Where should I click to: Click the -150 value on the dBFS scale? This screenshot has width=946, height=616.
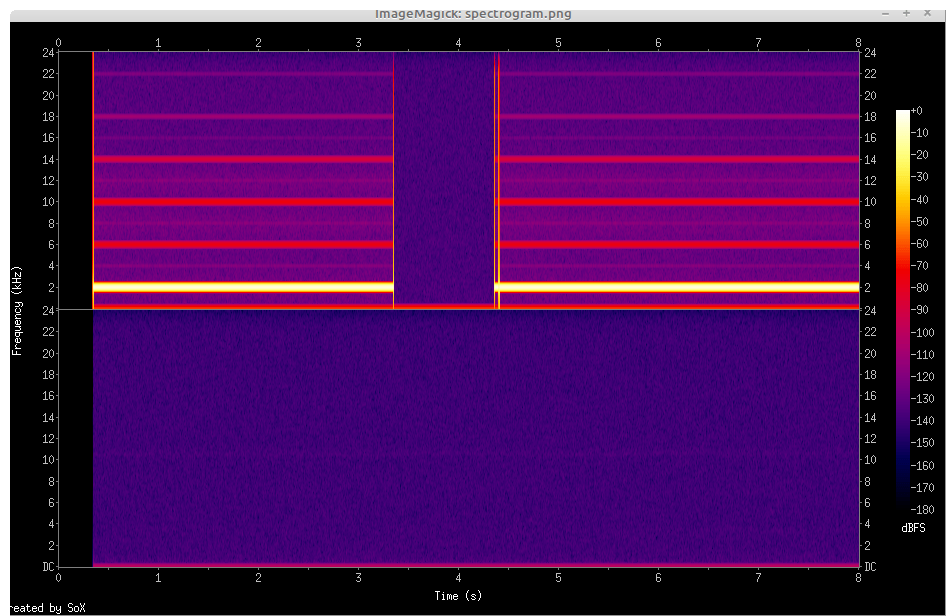(x=922, y=443)
